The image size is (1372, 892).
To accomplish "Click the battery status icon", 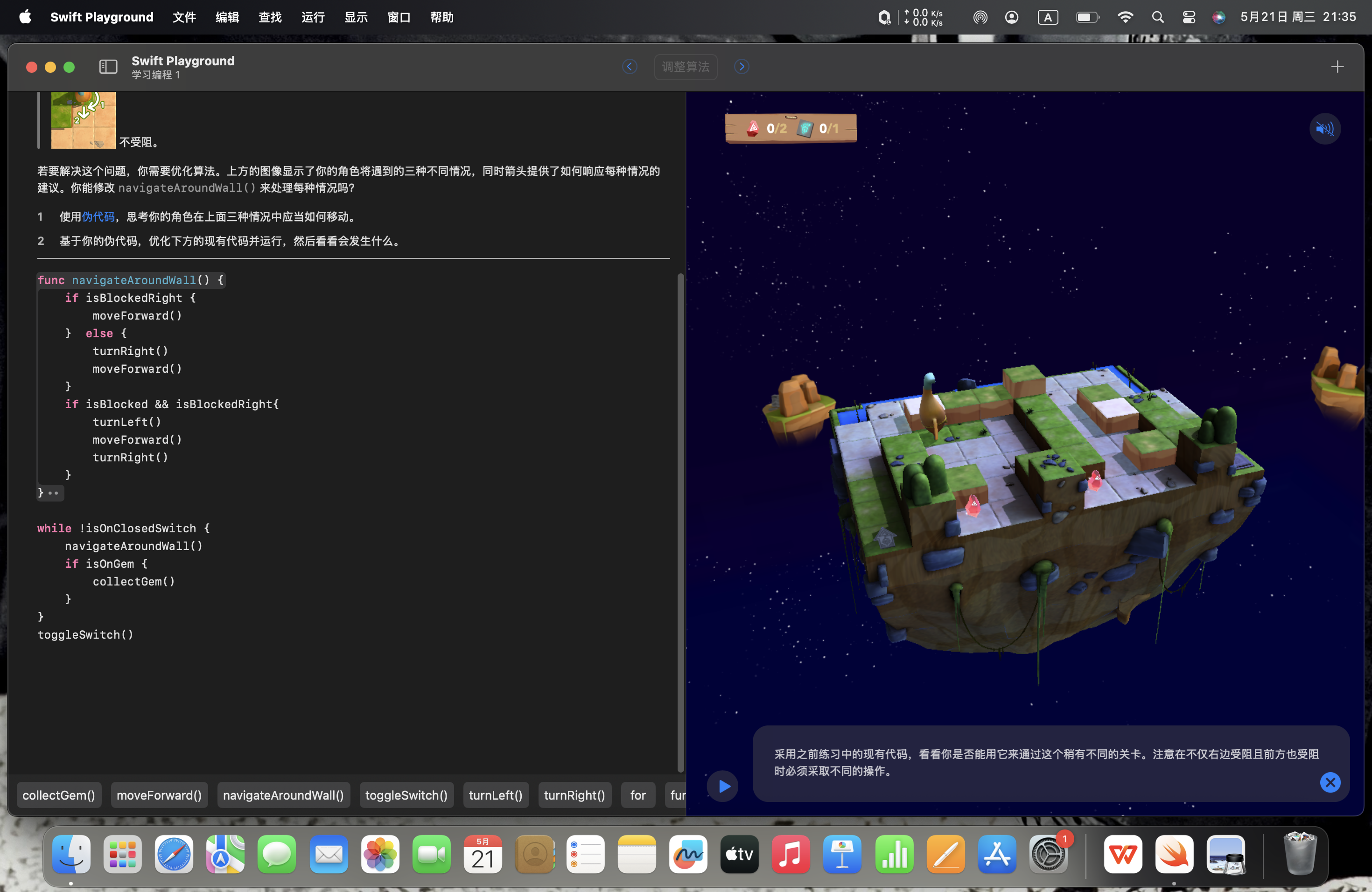I will click(1087, 17).
